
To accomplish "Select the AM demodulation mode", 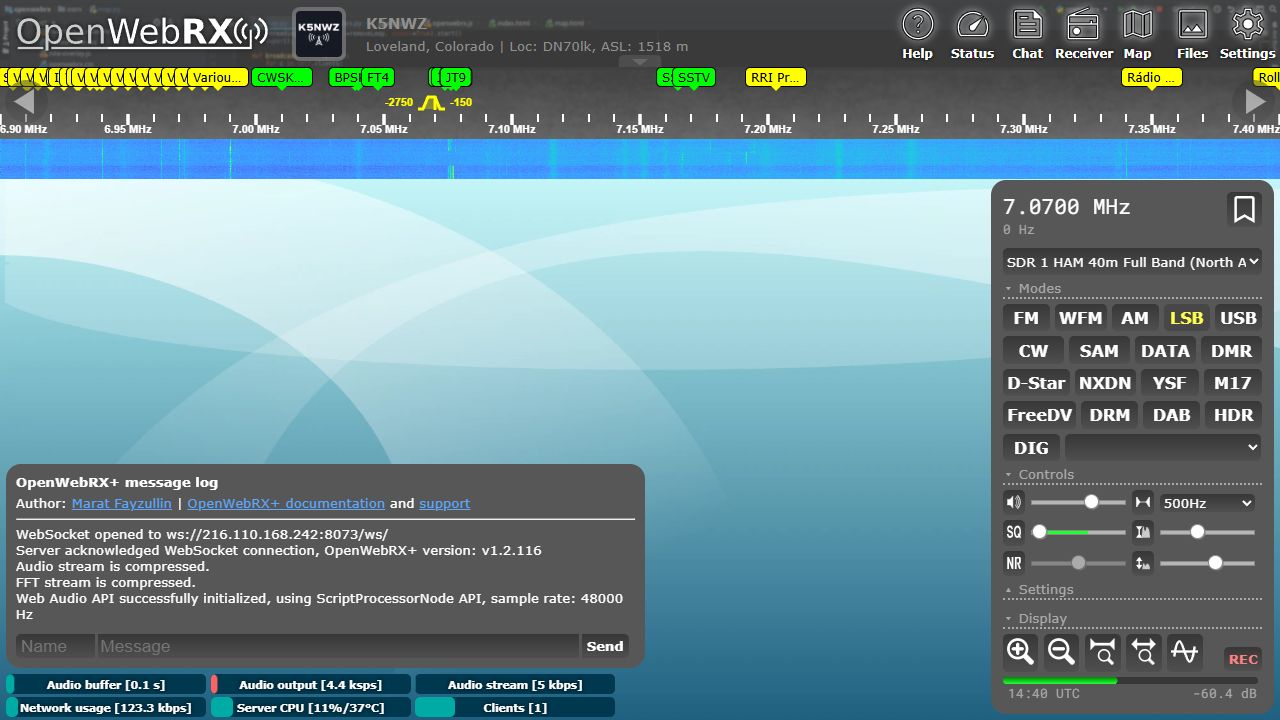I will point(1134,318).
